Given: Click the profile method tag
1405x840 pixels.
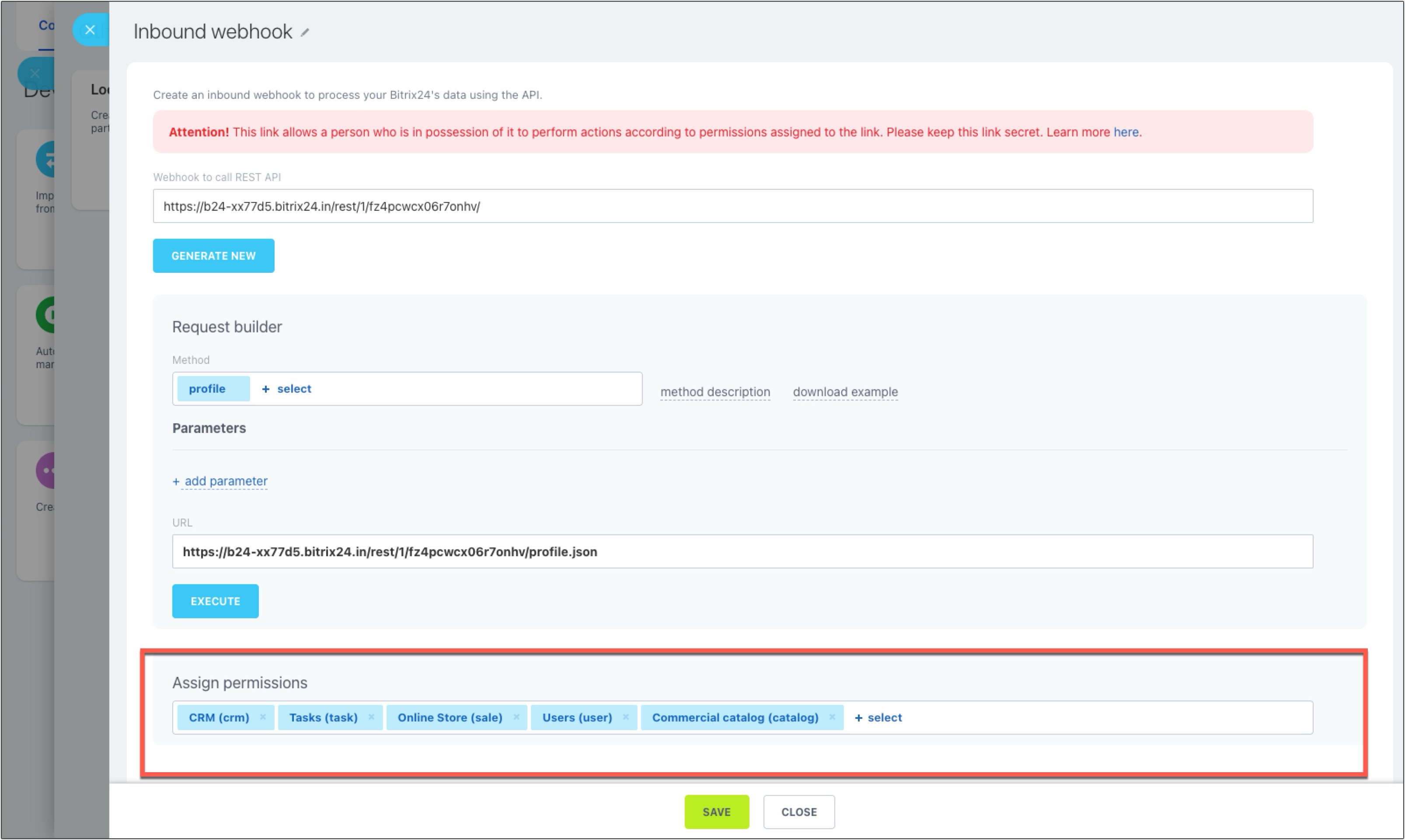Looking at the screenshot, I should 207,389.
